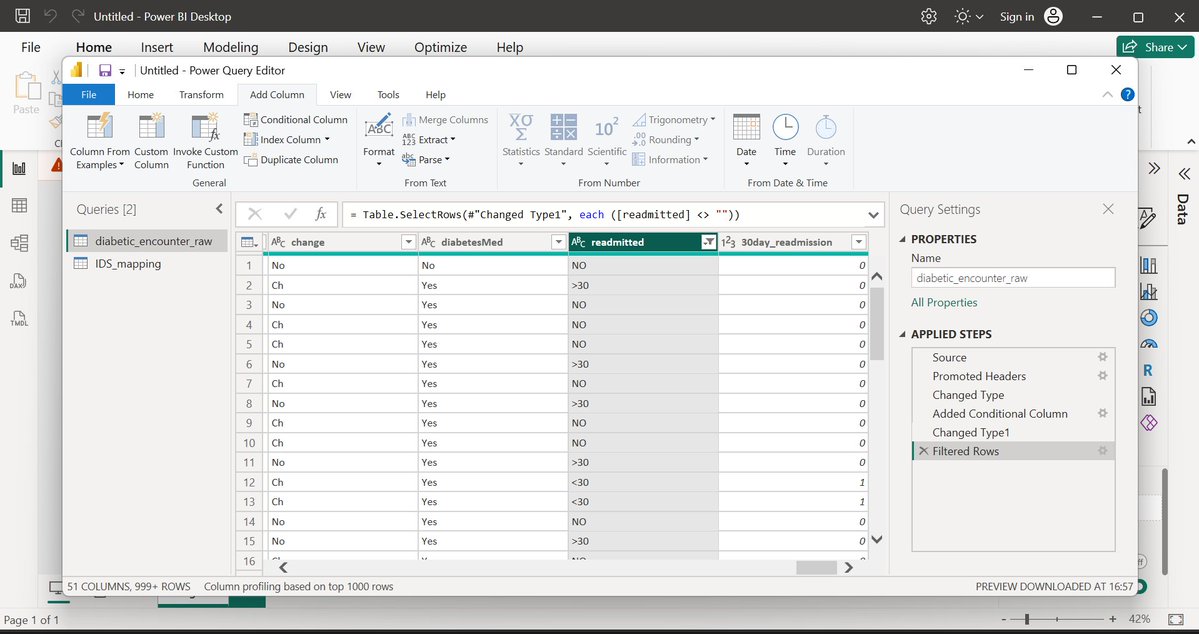Click the fx add step icon
This screenshot has height=634, width=1199.
[321, 215]
